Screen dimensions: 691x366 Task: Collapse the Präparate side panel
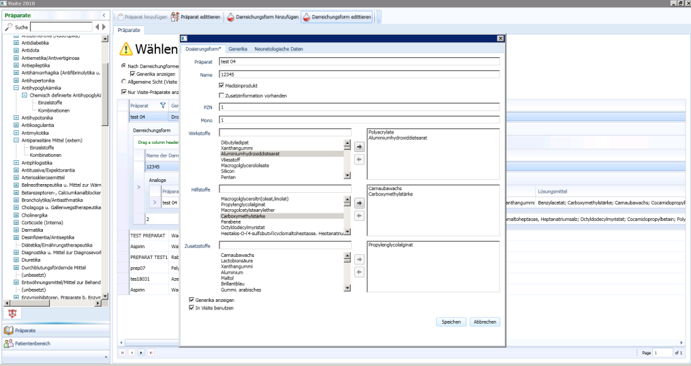point(104,15)
